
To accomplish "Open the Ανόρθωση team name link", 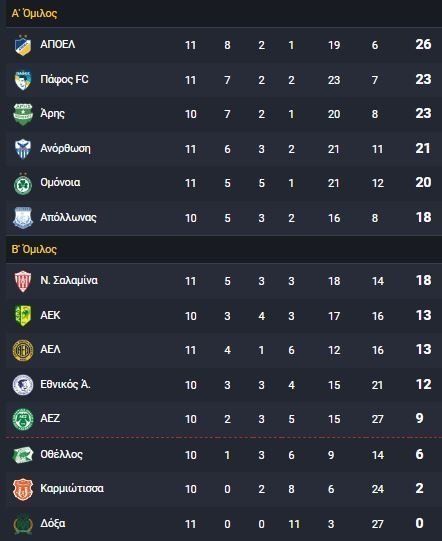I will click(x=65, y=149).
